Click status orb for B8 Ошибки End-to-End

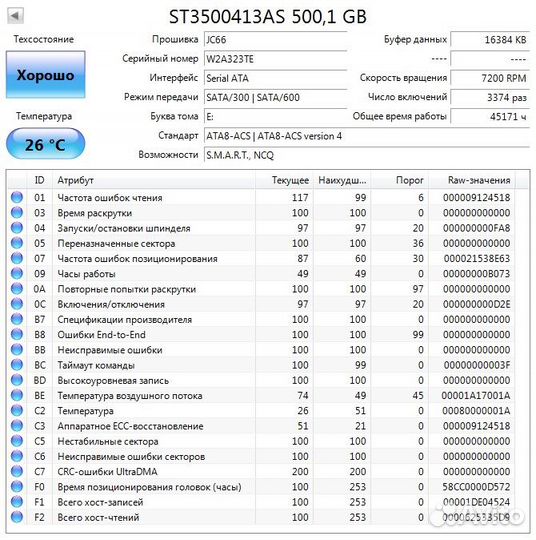pyautogui.click(x=17, y=334)
